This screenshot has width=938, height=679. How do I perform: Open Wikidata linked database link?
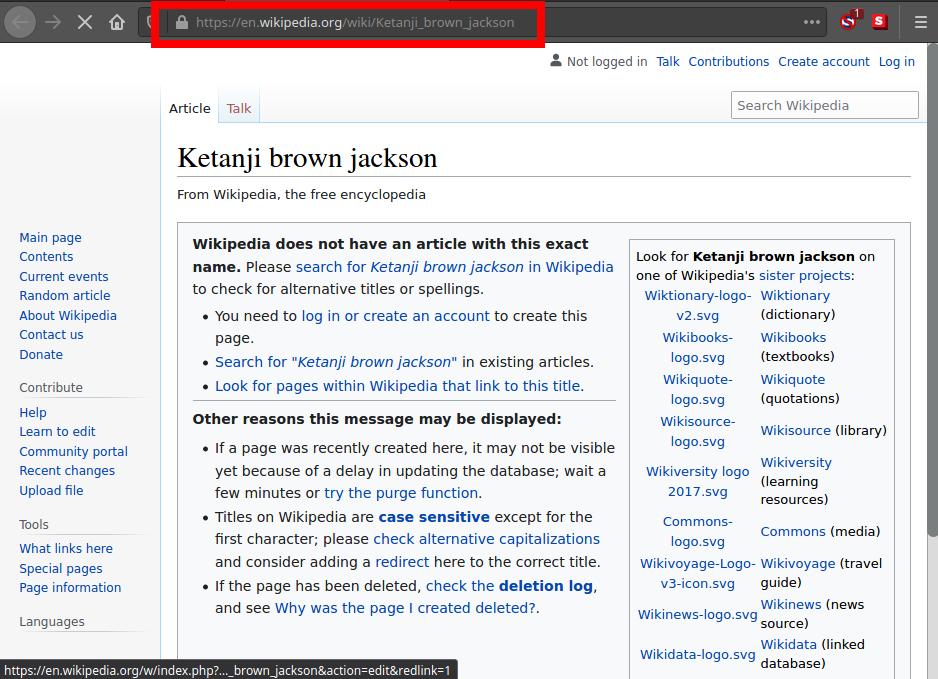point(788,644)
